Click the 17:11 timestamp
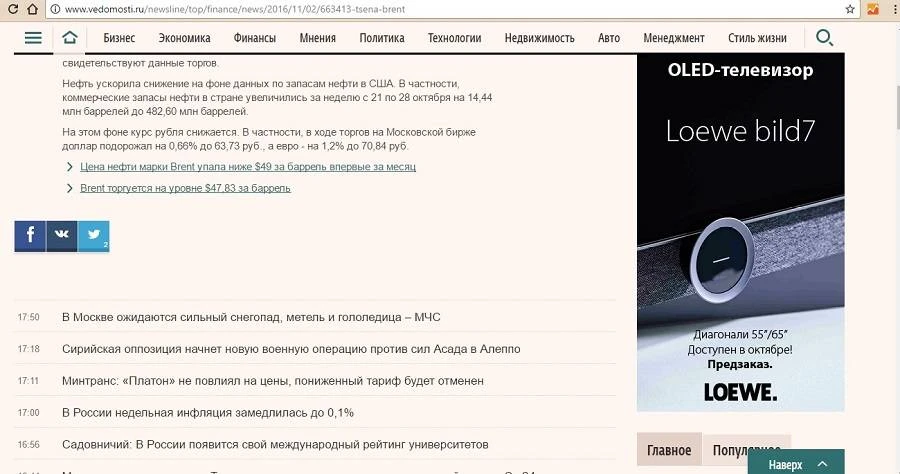The image size is (900, 474). coord(28,380)
